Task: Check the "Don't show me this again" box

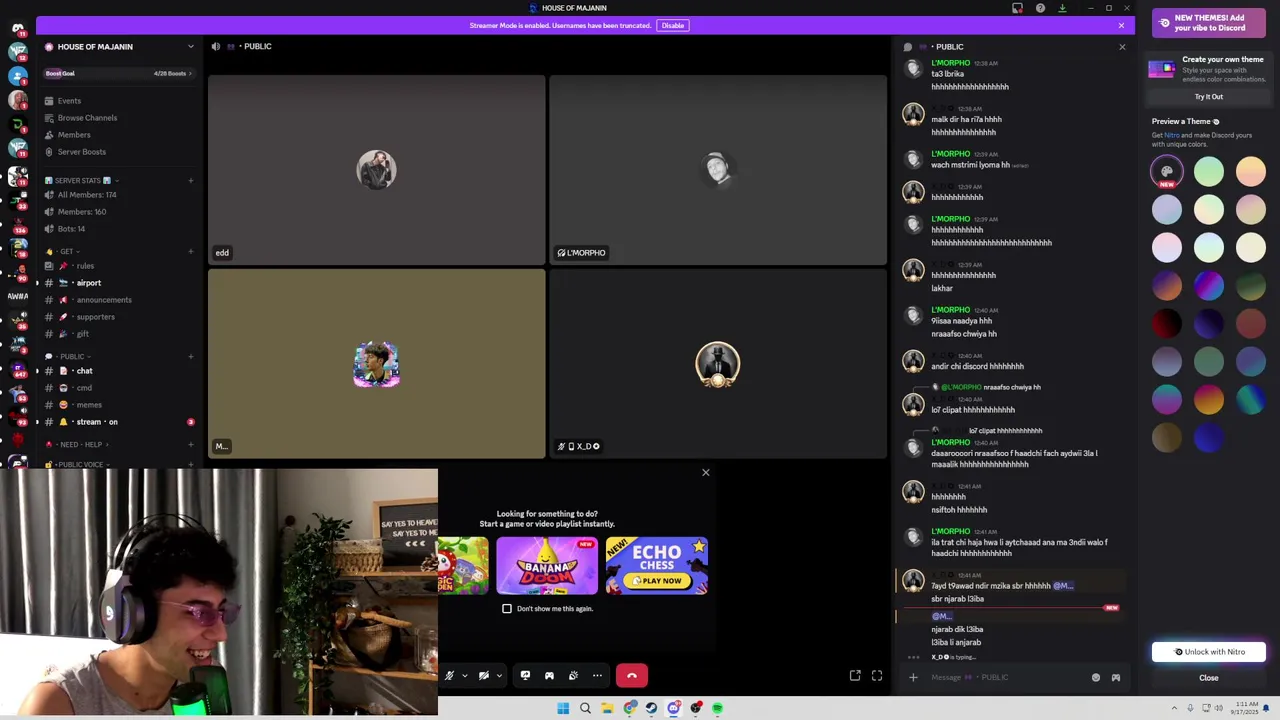Action: click(507, 608)
